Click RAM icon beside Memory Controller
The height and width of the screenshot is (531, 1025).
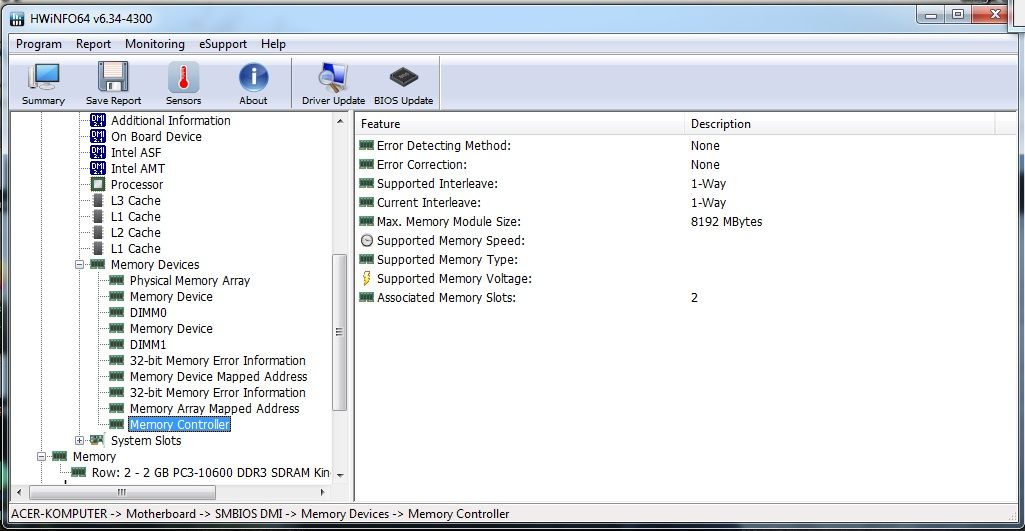coord(116,424)
